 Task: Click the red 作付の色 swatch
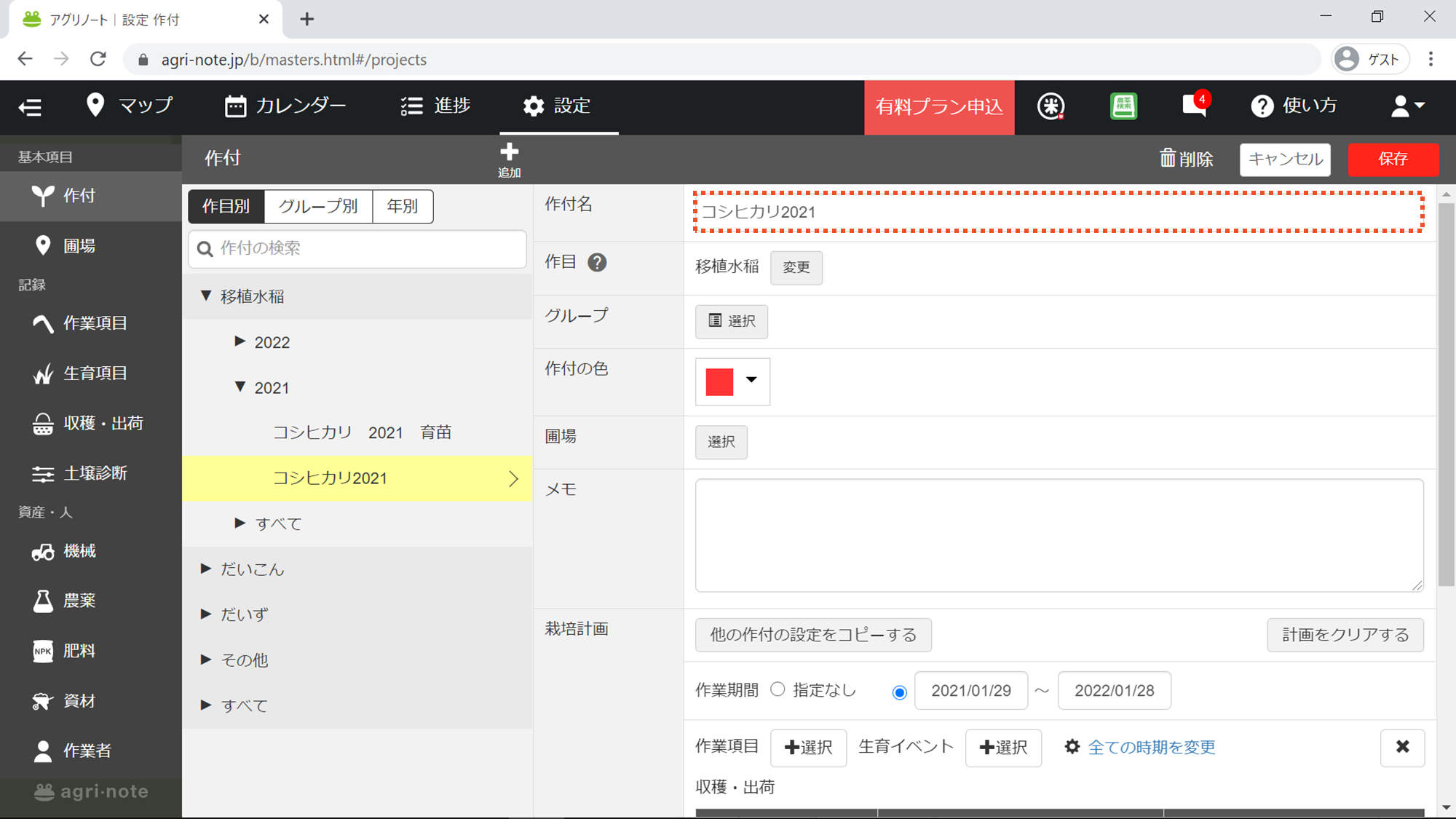719,381
